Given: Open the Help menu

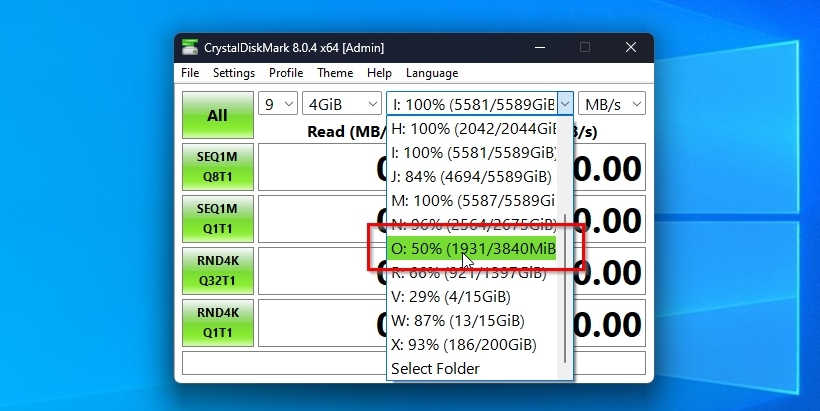Looking at the screenshot, I should (379, 73).
